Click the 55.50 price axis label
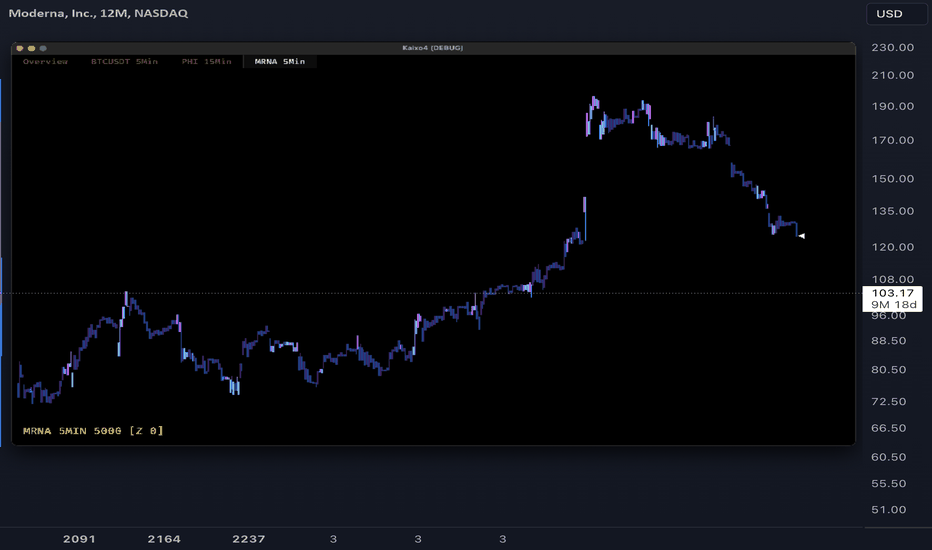Screen dimensions: 932x550 pos(889,483)
